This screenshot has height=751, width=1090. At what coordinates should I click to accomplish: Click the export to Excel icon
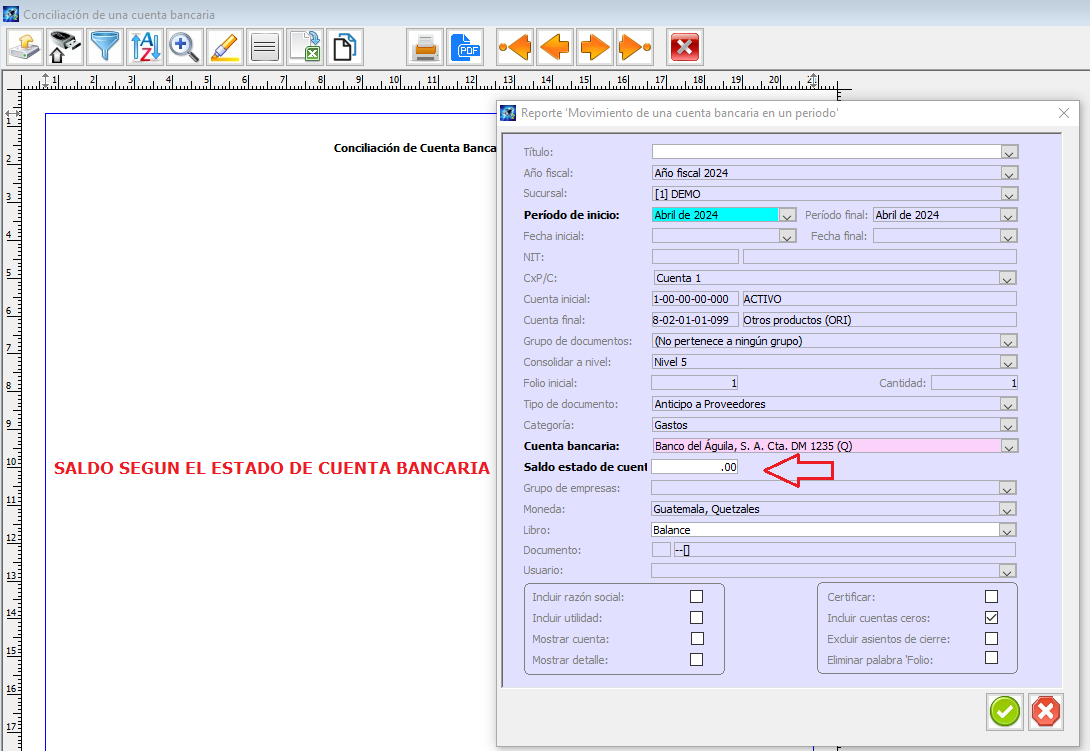[305, 47]
